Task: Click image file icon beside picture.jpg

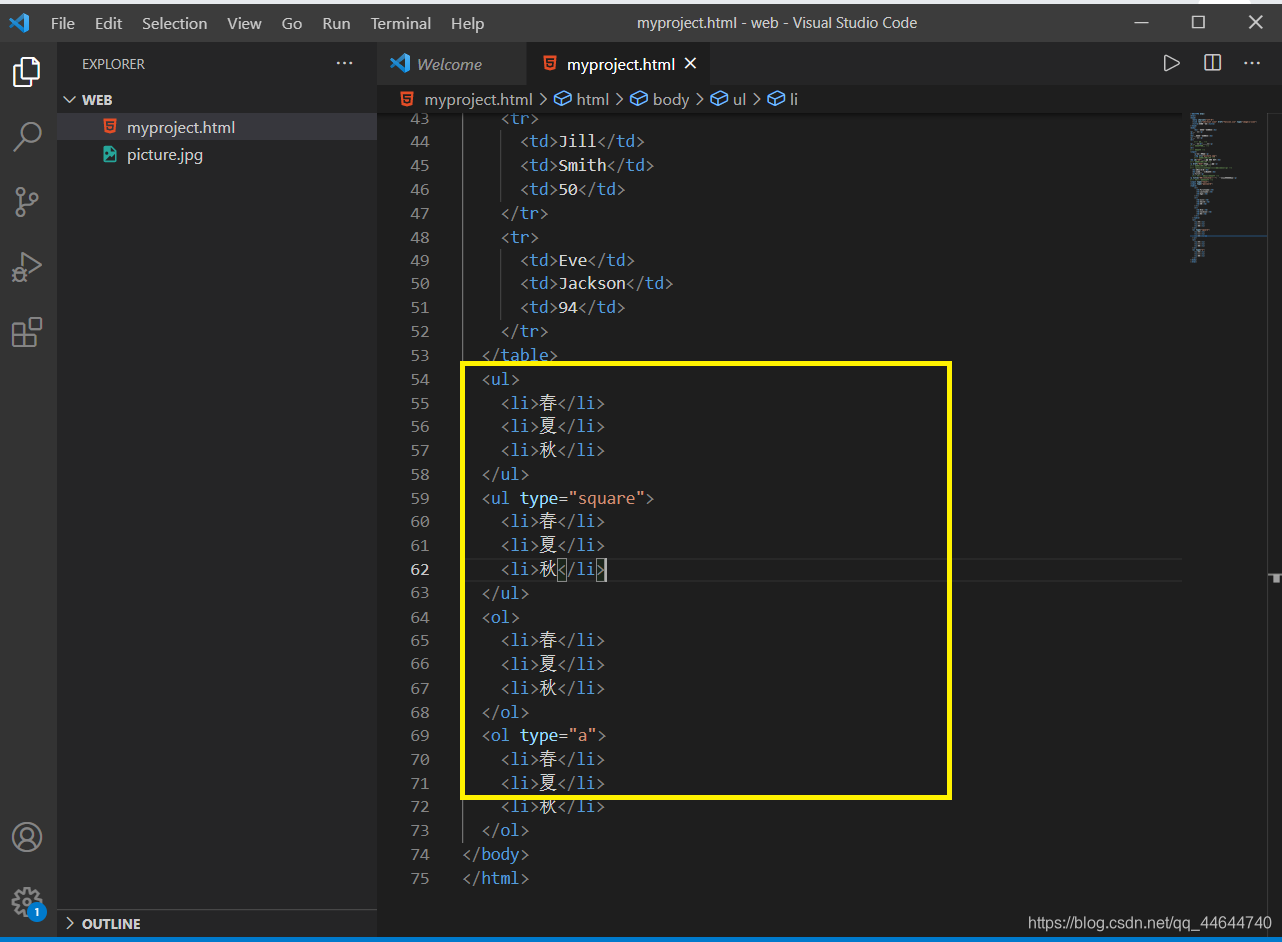Action: coord(110,155)
